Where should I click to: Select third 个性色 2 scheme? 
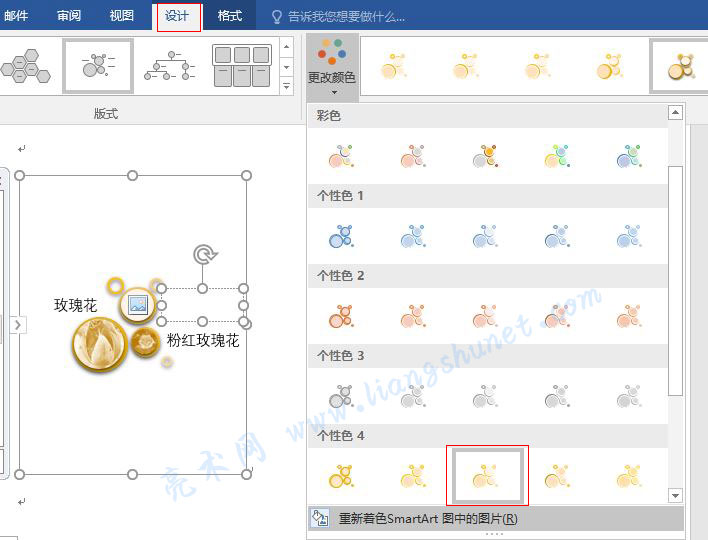pos(485,316)
